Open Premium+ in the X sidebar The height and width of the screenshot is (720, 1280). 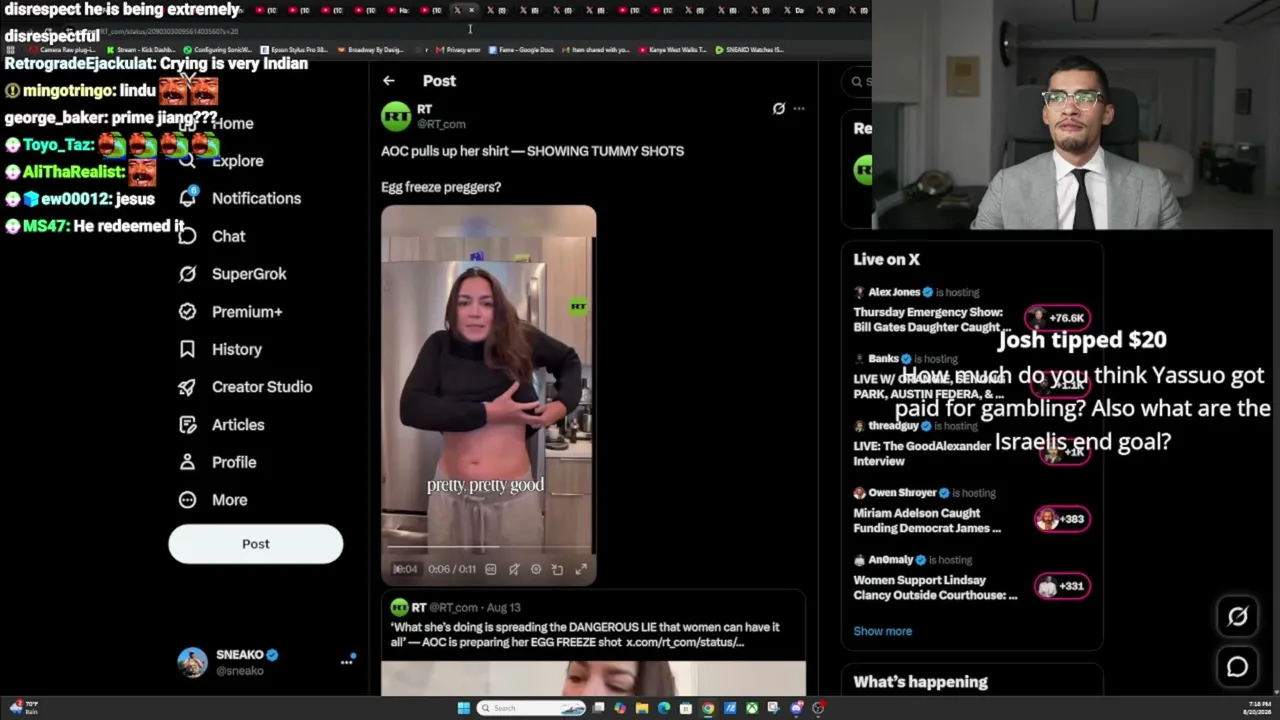pyautogui.click(x=247, y=312)
